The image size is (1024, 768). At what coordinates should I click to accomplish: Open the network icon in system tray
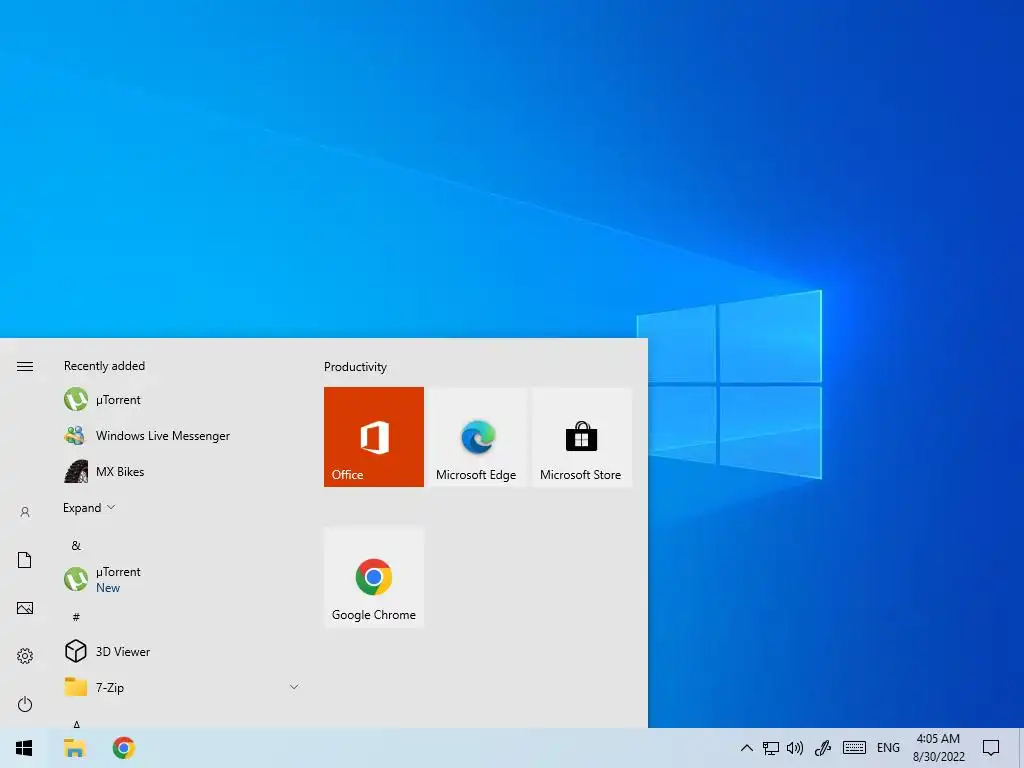[771, 748]
